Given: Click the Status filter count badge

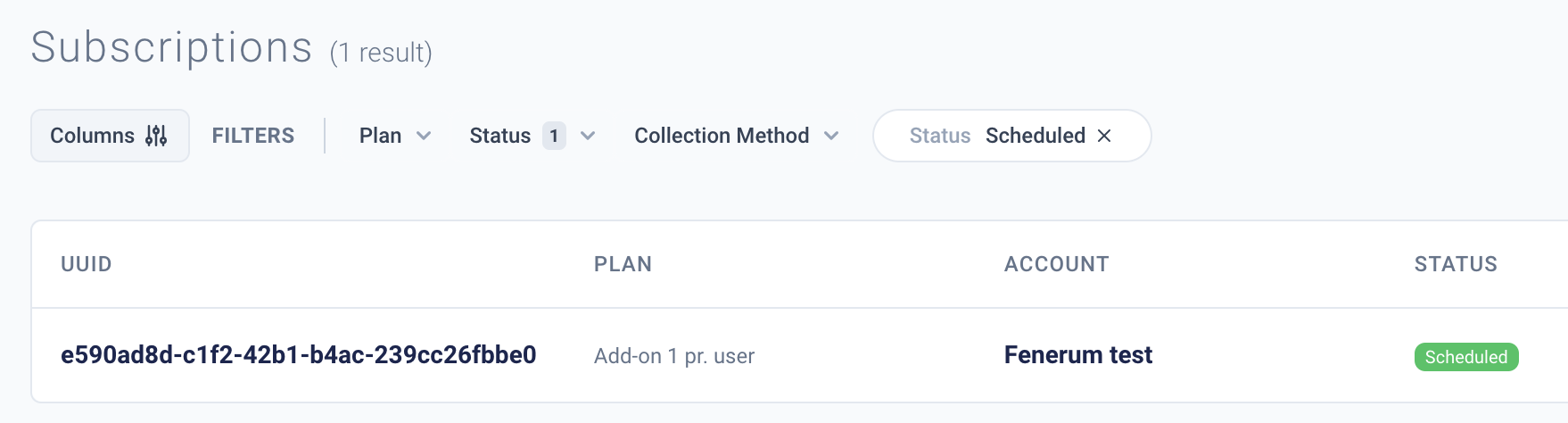Looking at the screenshot, I should coord(554,136).
